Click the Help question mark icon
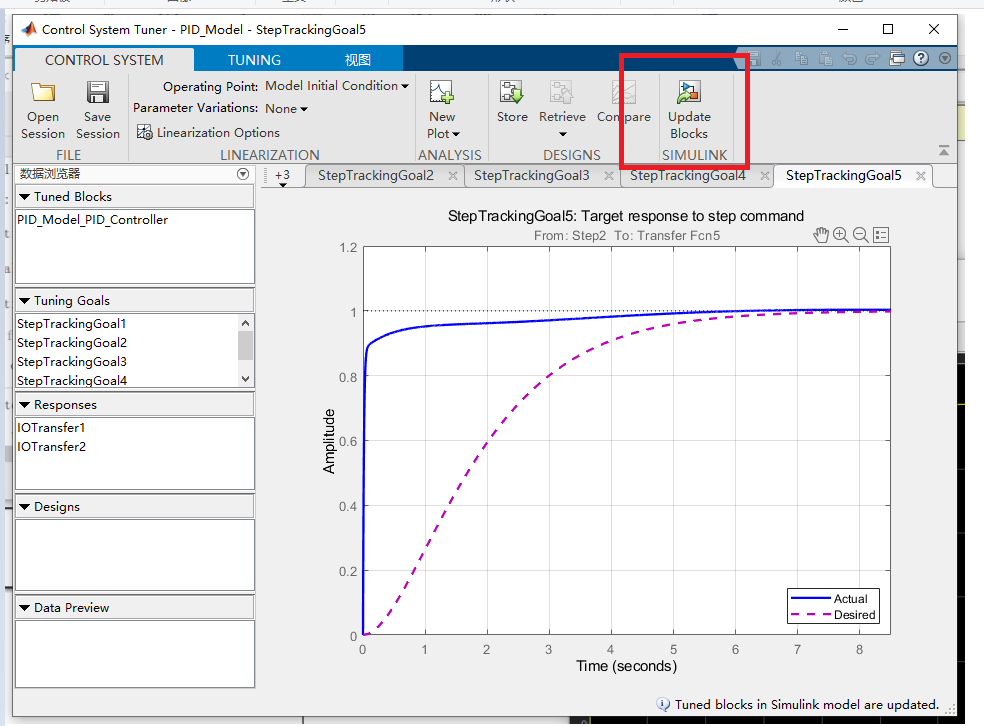Screen dimensions: 984x726 click(920, 58)
